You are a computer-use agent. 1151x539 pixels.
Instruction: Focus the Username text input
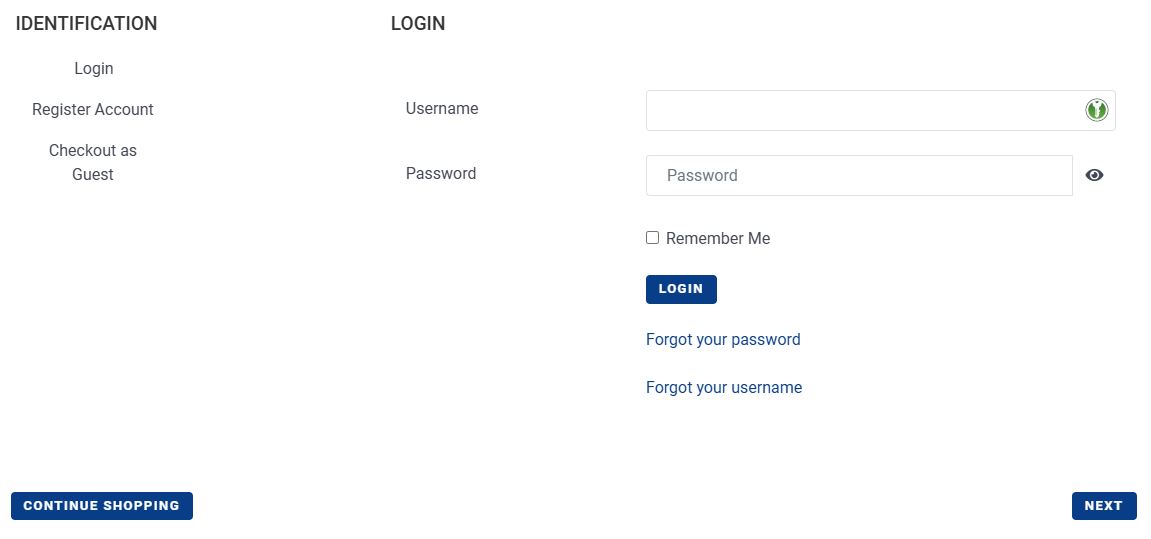coord(860,111)
